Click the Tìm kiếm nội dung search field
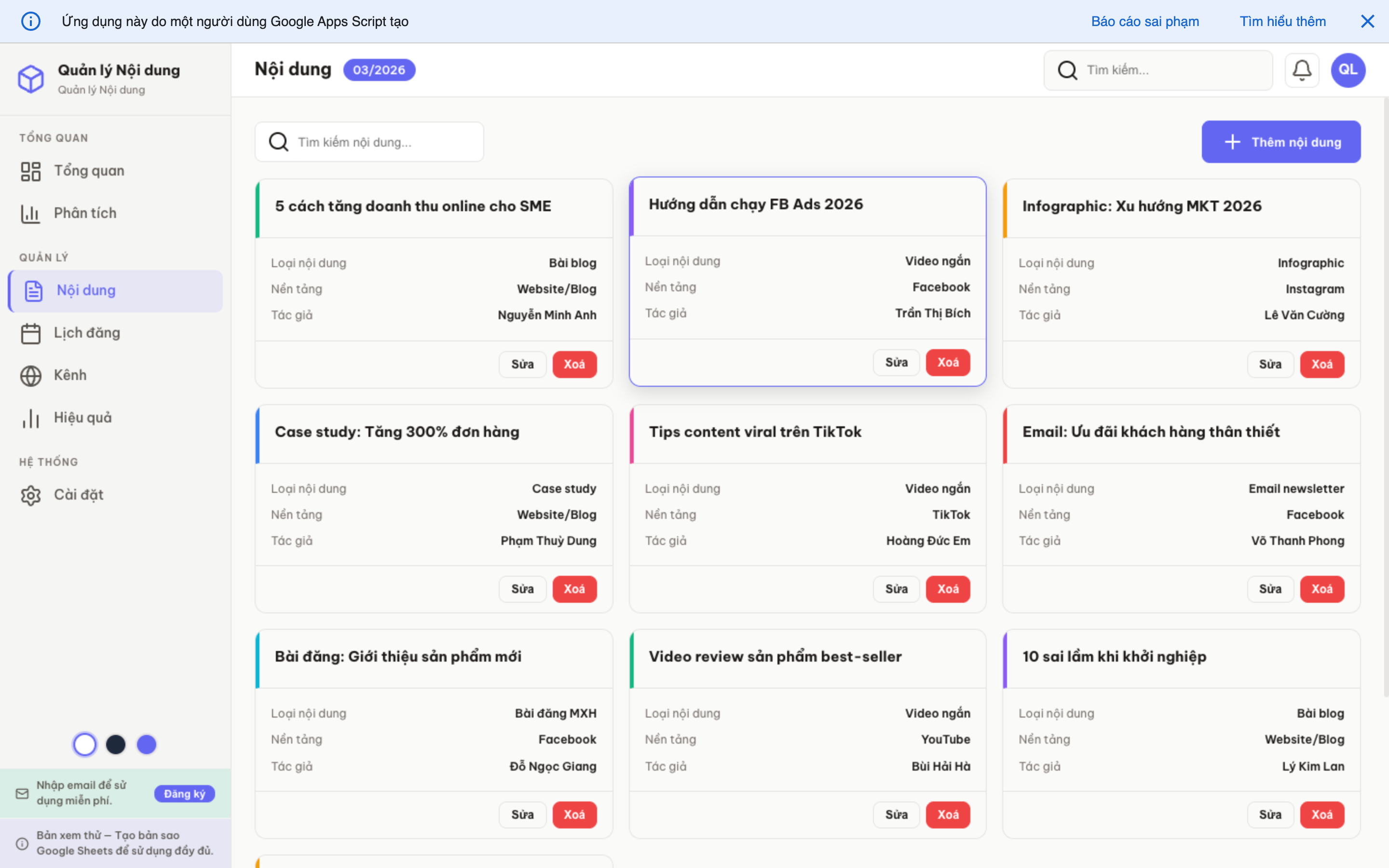The width and height of the screenshot is (1389, 868). point(369,141)
